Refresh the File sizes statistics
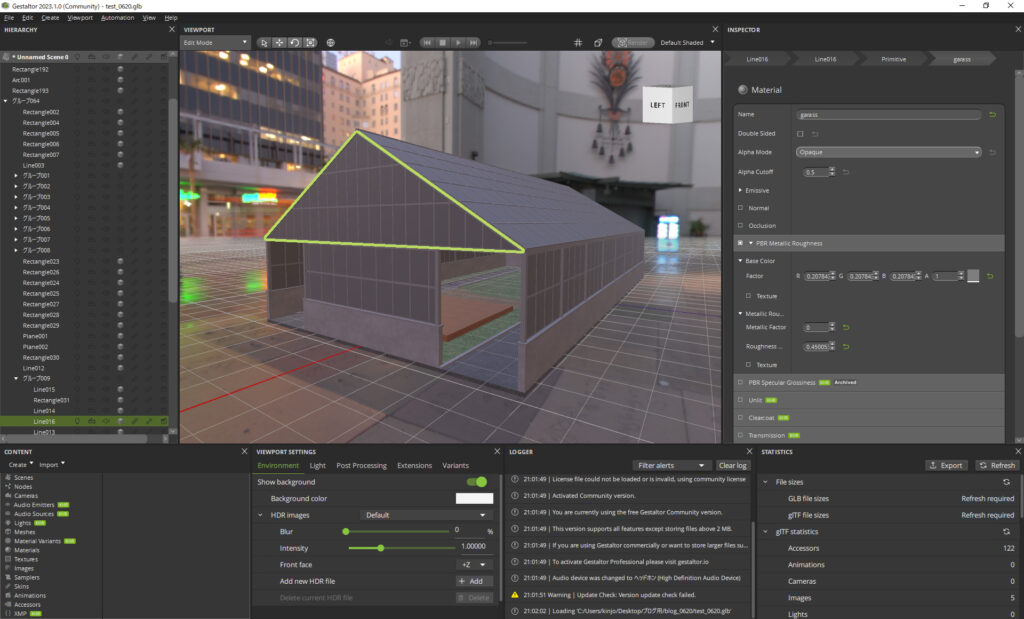Screen dimensions: 1024x619 1006,482
